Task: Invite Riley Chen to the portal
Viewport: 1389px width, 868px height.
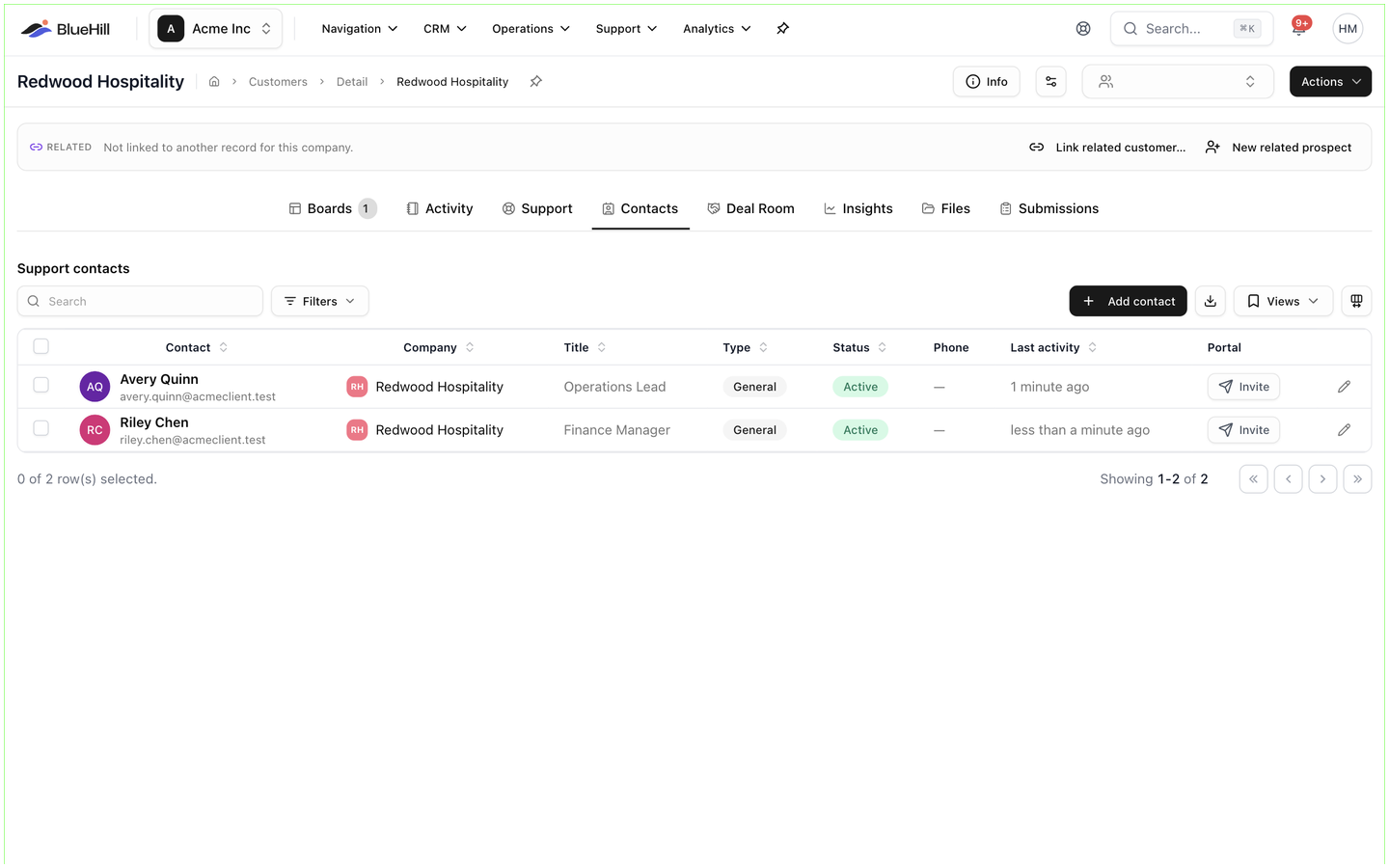Action: click(x=1243, y=430)
